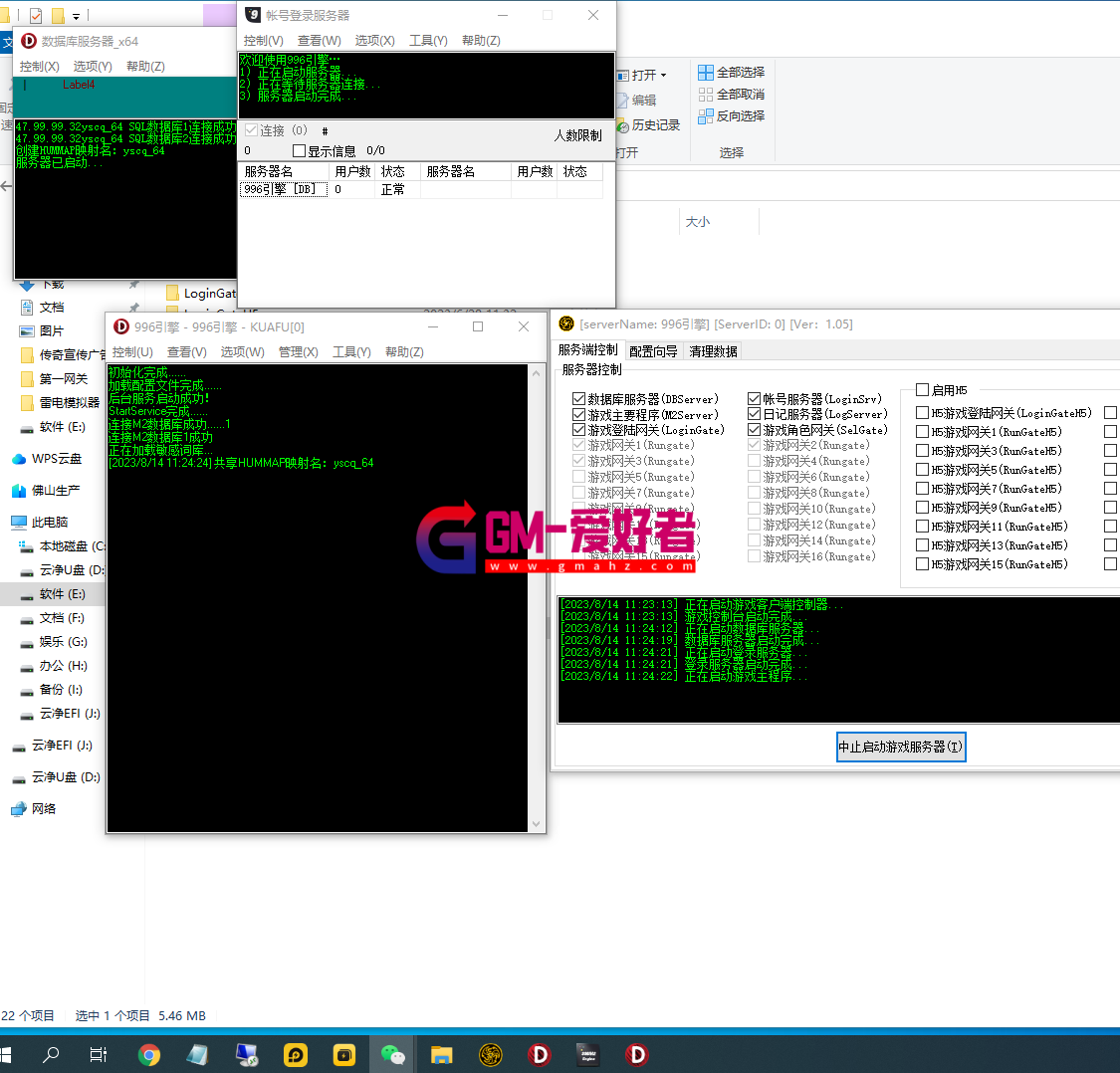Click 中止启动游戏服务器(T) button
This screenshot has height=1073, width=1120.
coord(901,747)
